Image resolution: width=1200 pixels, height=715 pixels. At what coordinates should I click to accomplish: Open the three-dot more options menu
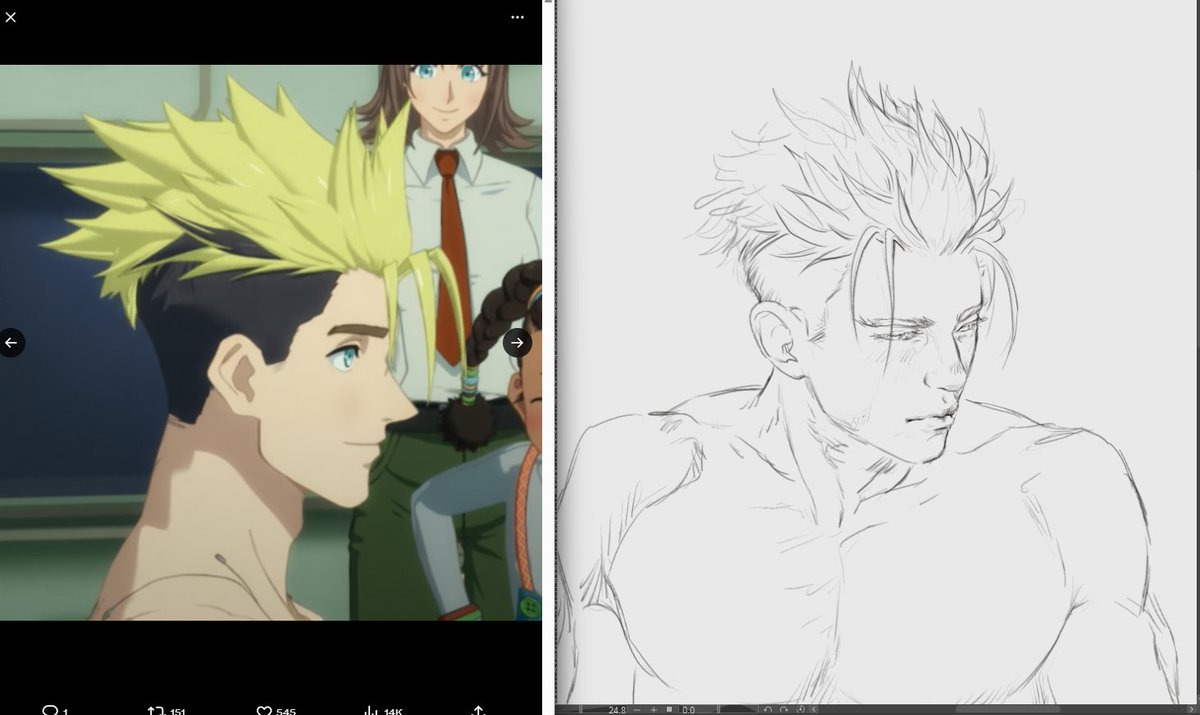517,17
